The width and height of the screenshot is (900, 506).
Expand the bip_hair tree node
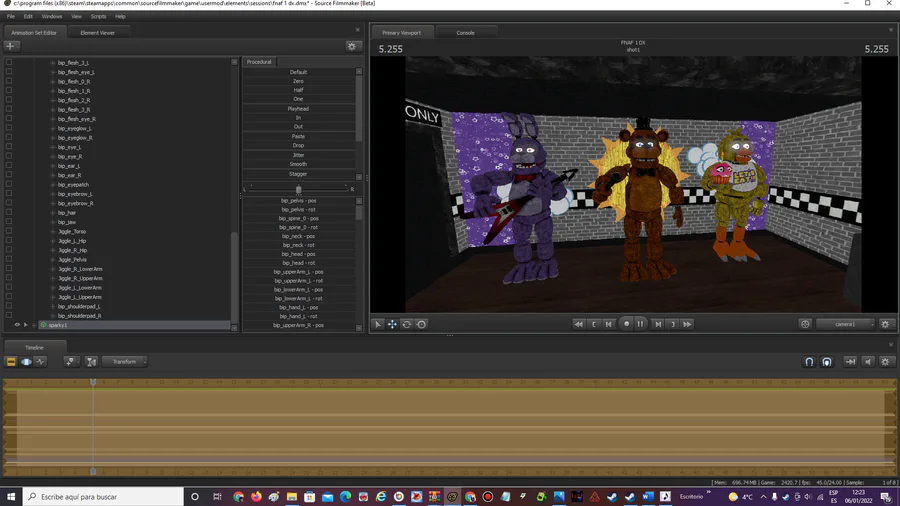[53, 213]
